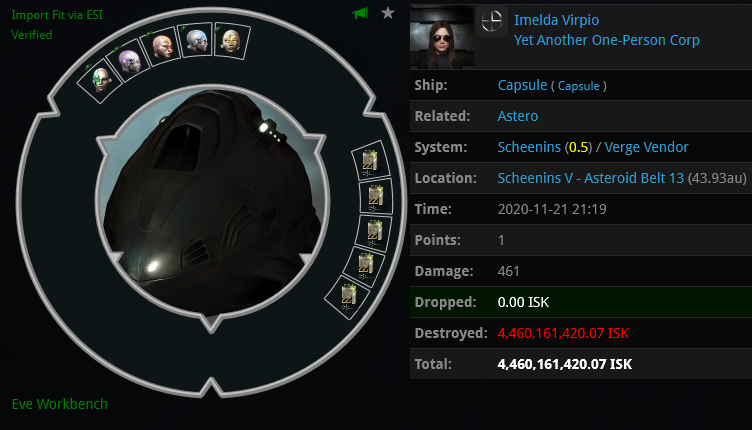The height and width of the screenshot is (430, 752).
Task: Click the middle hardwiring implant icon on right
Action: [x=374, y=232]
